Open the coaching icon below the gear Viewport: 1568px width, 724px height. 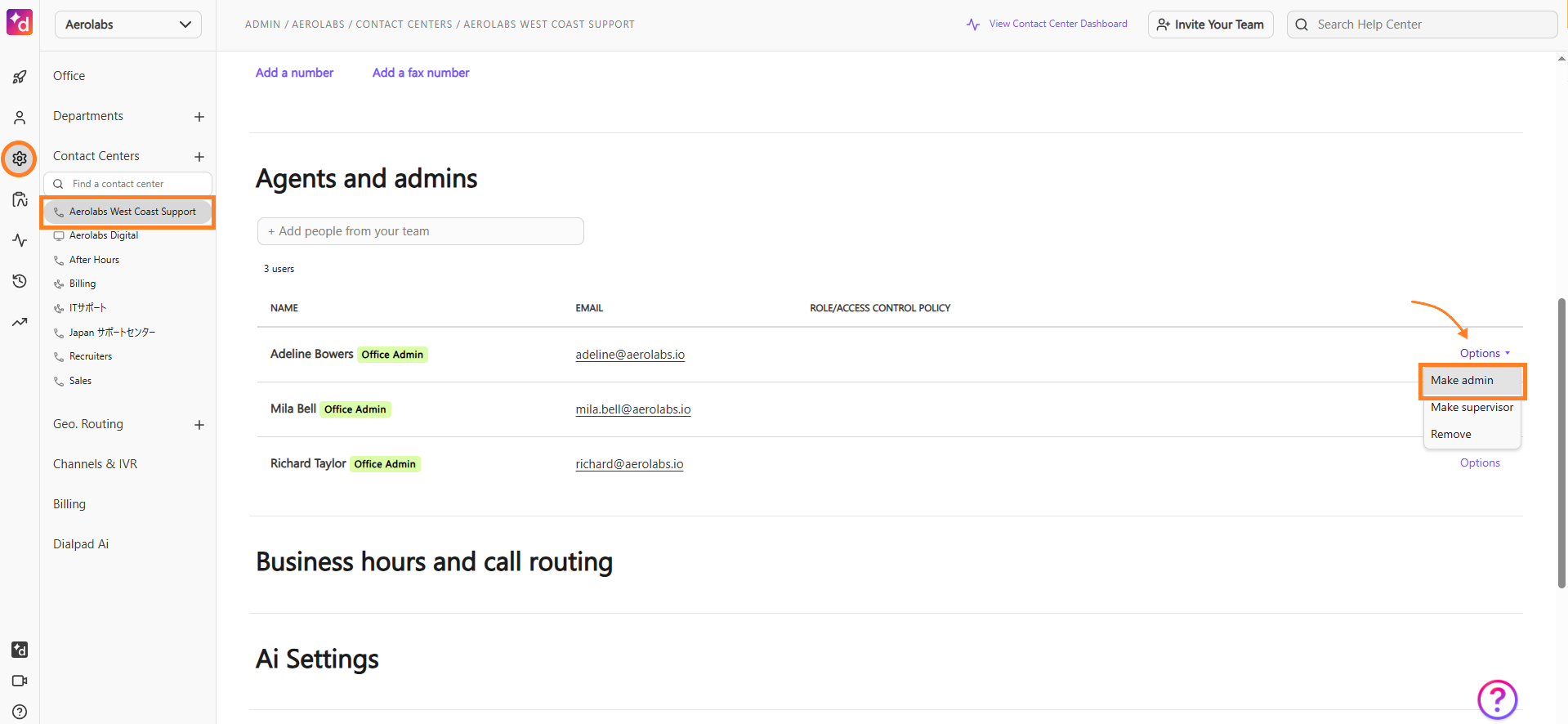click(20, 199)
